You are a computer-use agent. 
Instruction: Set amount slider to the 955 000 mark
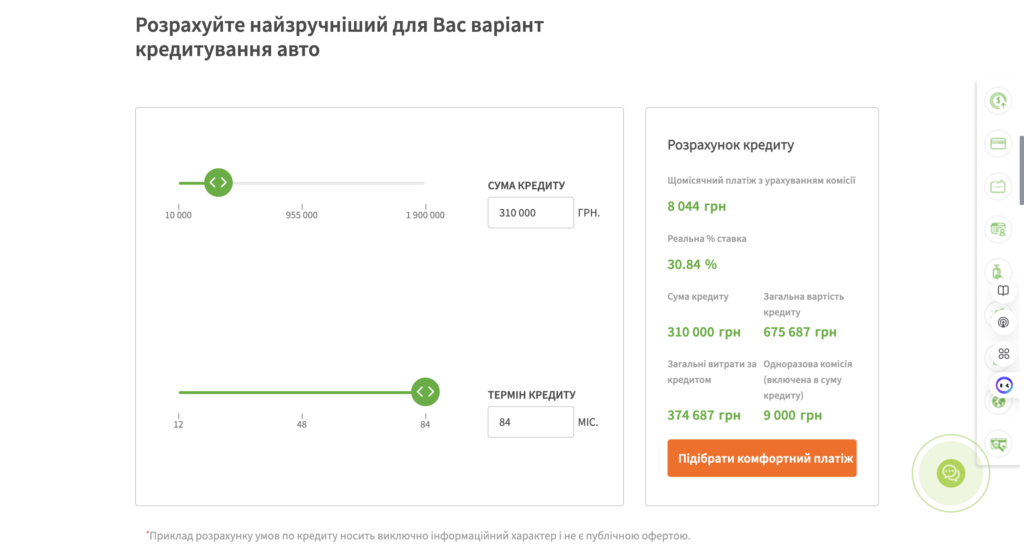click(302, 183)
